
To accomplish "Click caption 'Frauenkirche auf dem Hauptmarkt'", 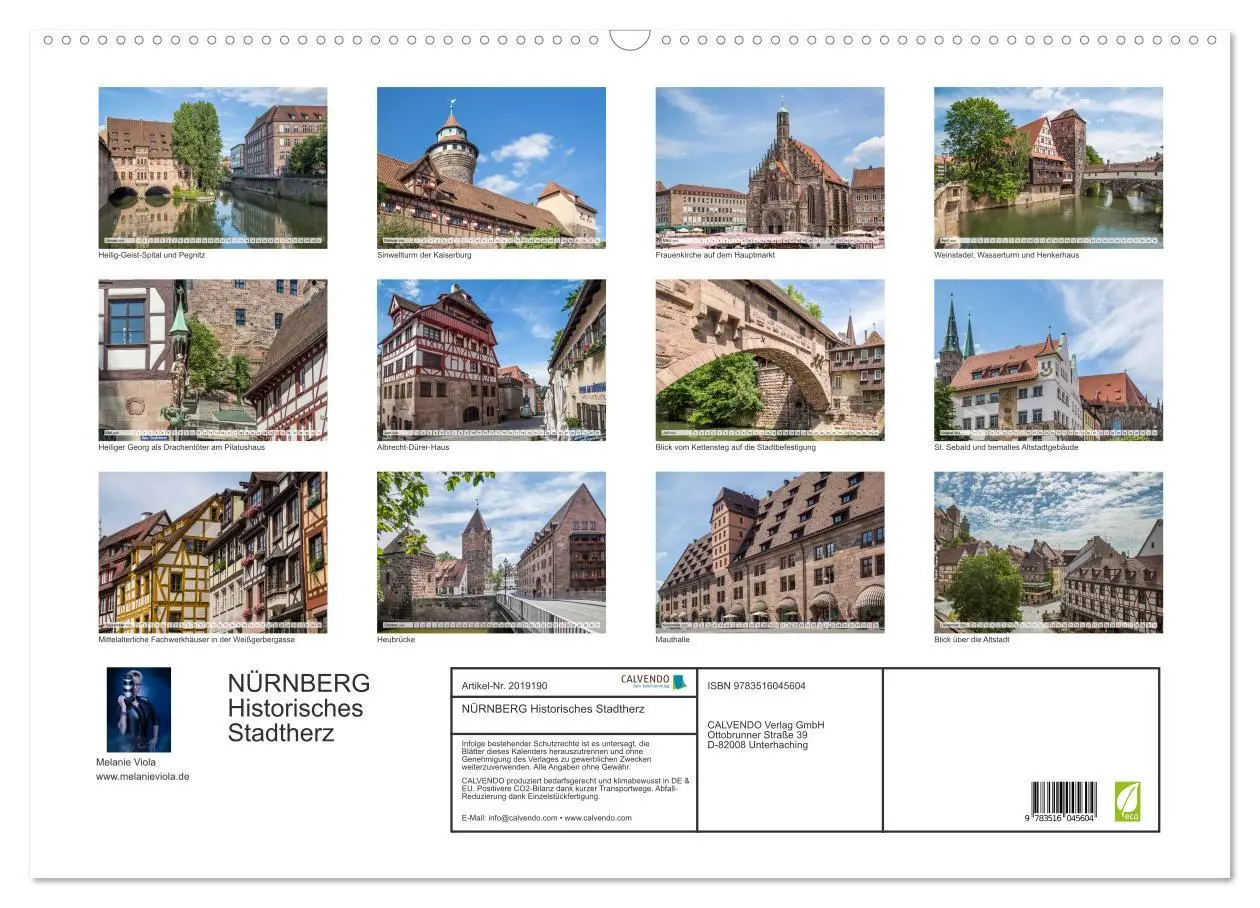I will click(715, 255).
